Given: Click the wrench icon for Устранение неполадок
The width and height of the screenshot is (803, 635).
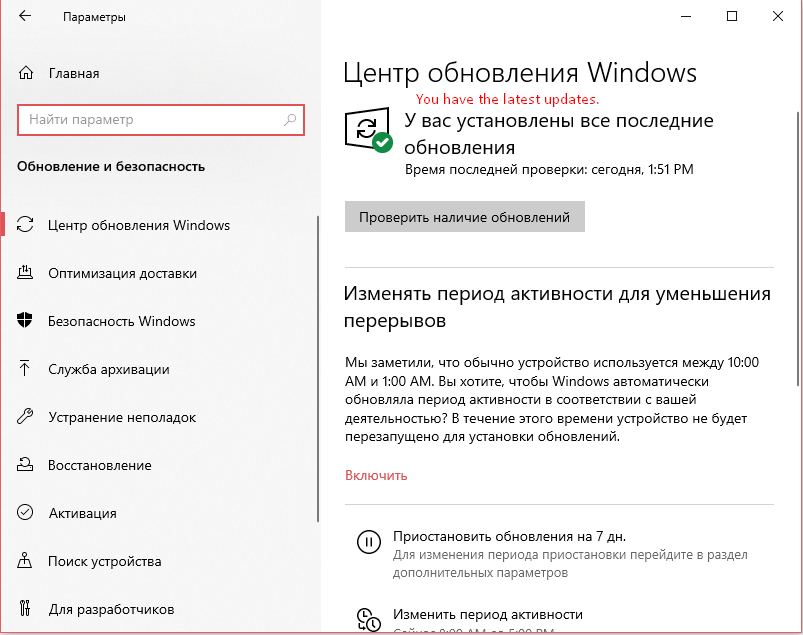Looking at the screenshot, I should [x=25, y=416].
